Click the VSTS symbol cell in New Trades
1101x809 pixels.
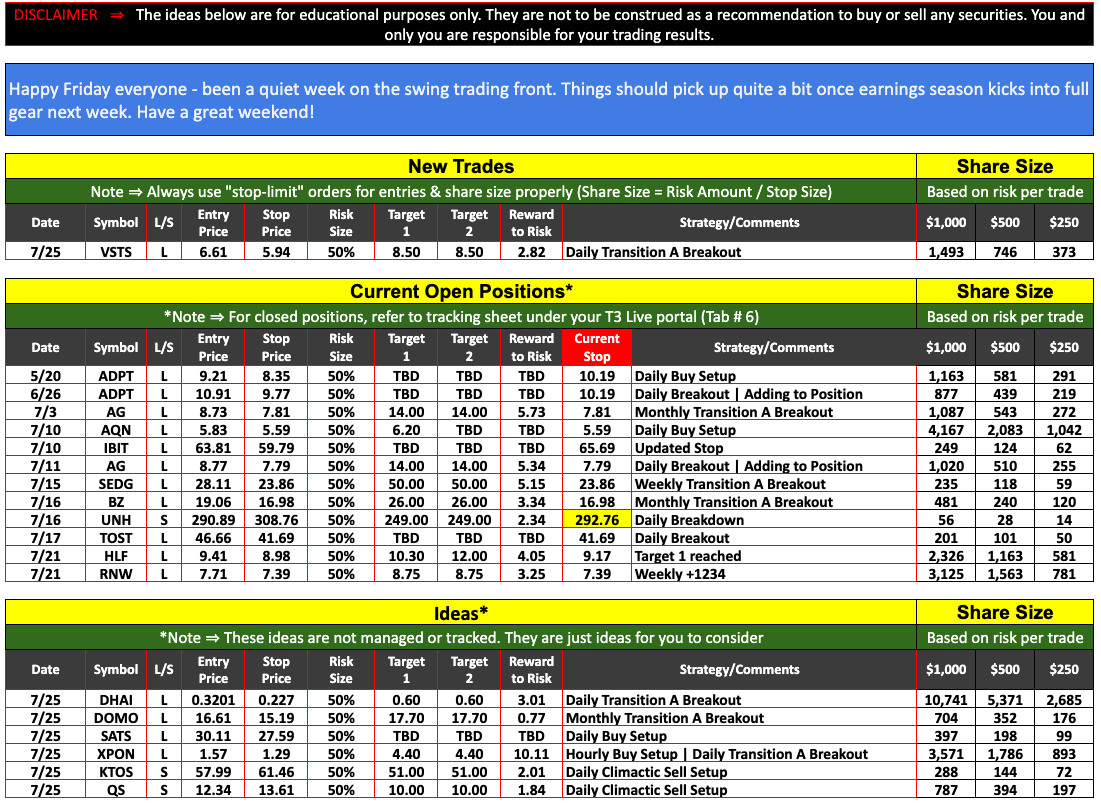[115, 252]
